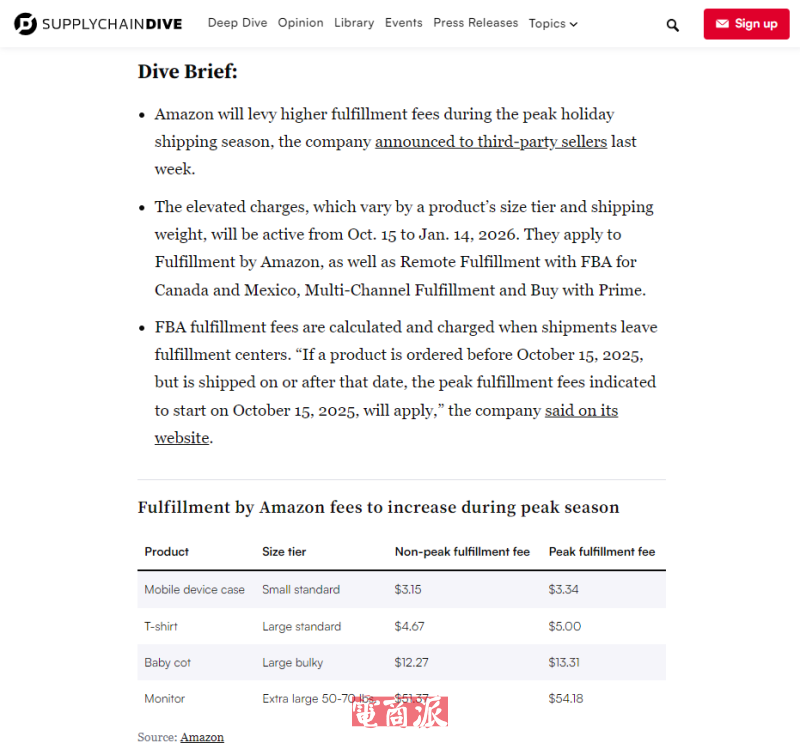Click the Product column header
Viewport: 800px width, 749px height.
coord(166,552)
